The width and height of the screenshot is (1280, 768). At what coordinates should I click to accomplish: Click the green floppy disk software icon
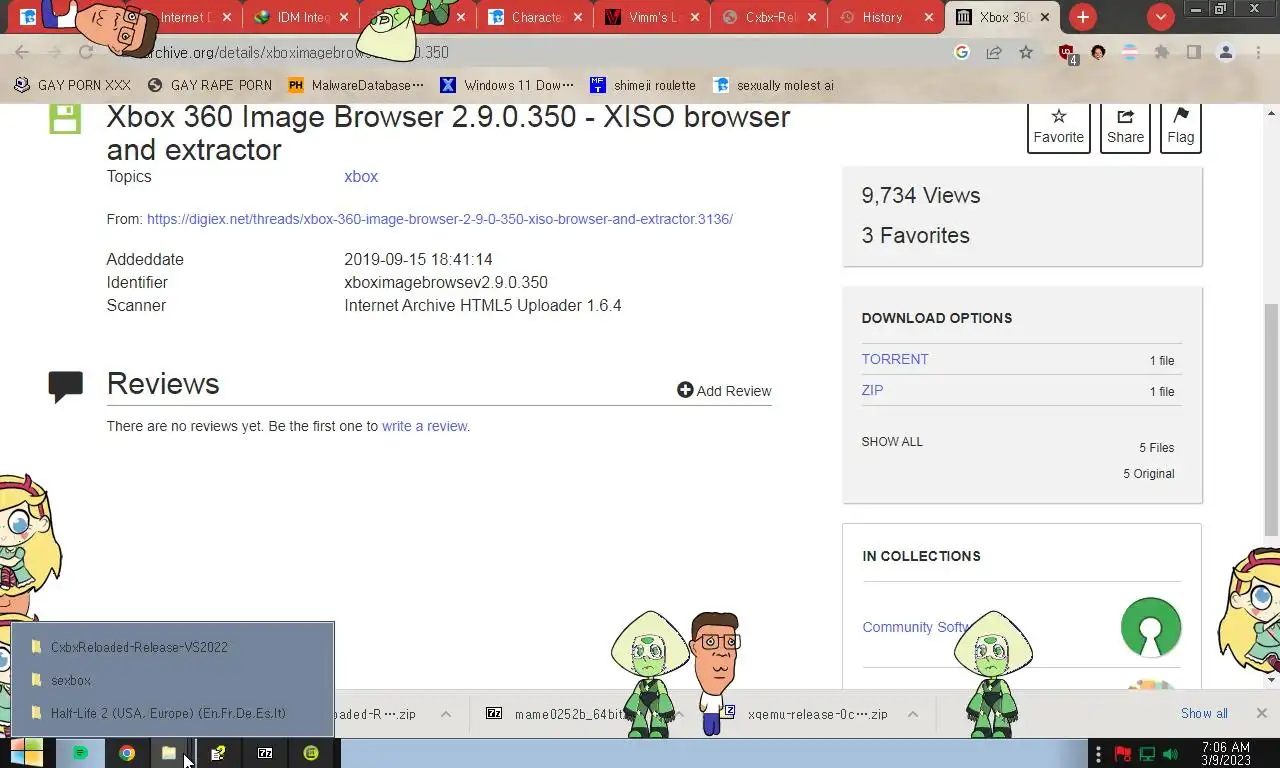[x=65, y=117]
